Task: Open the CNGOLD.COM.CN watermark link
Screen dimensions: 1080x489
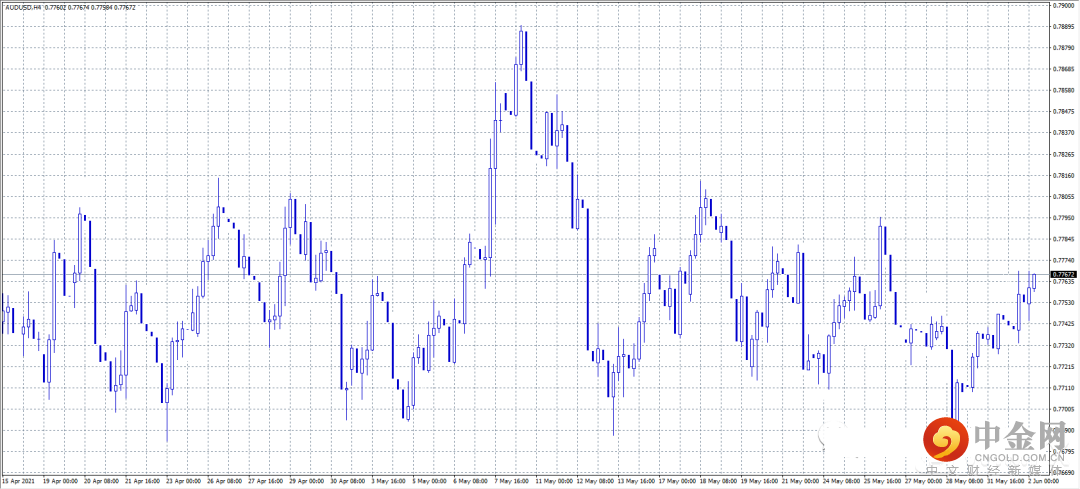Action: (1017, 455)
